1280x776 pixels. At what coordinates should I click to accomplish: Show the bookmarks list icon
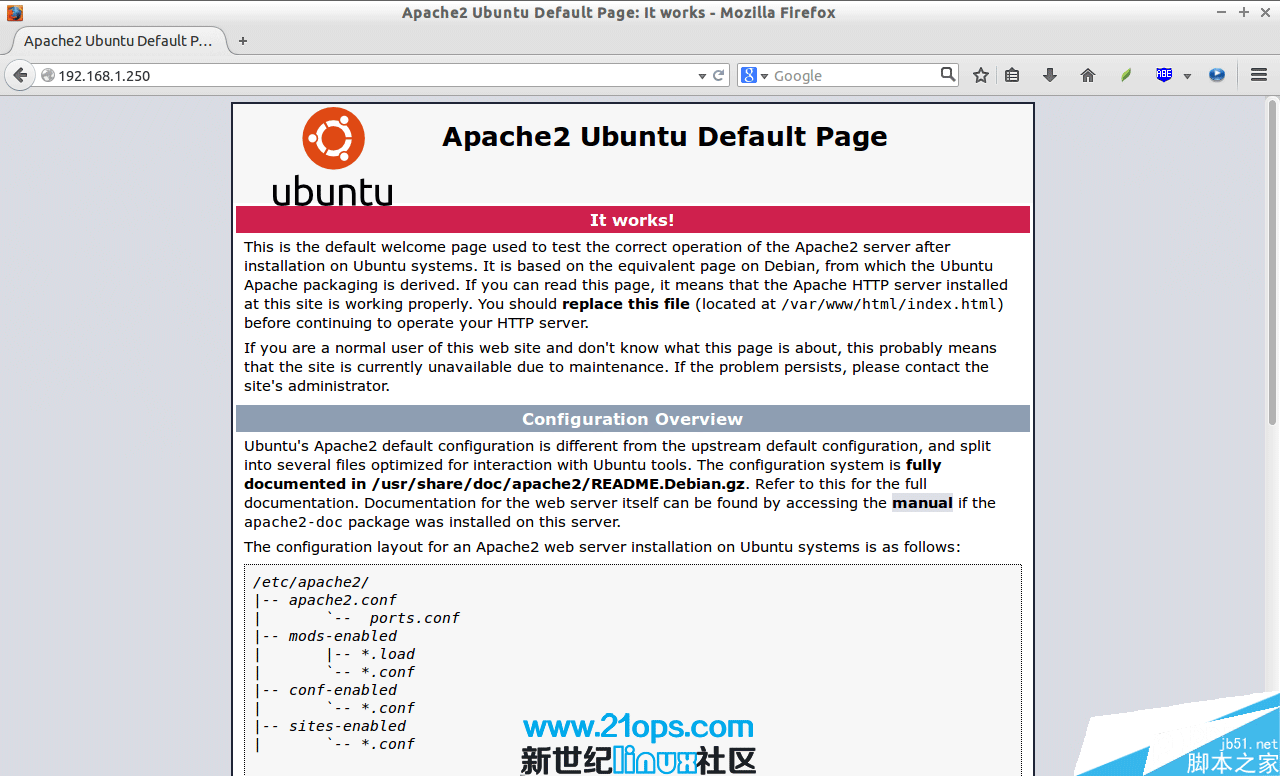point(1012,75)
